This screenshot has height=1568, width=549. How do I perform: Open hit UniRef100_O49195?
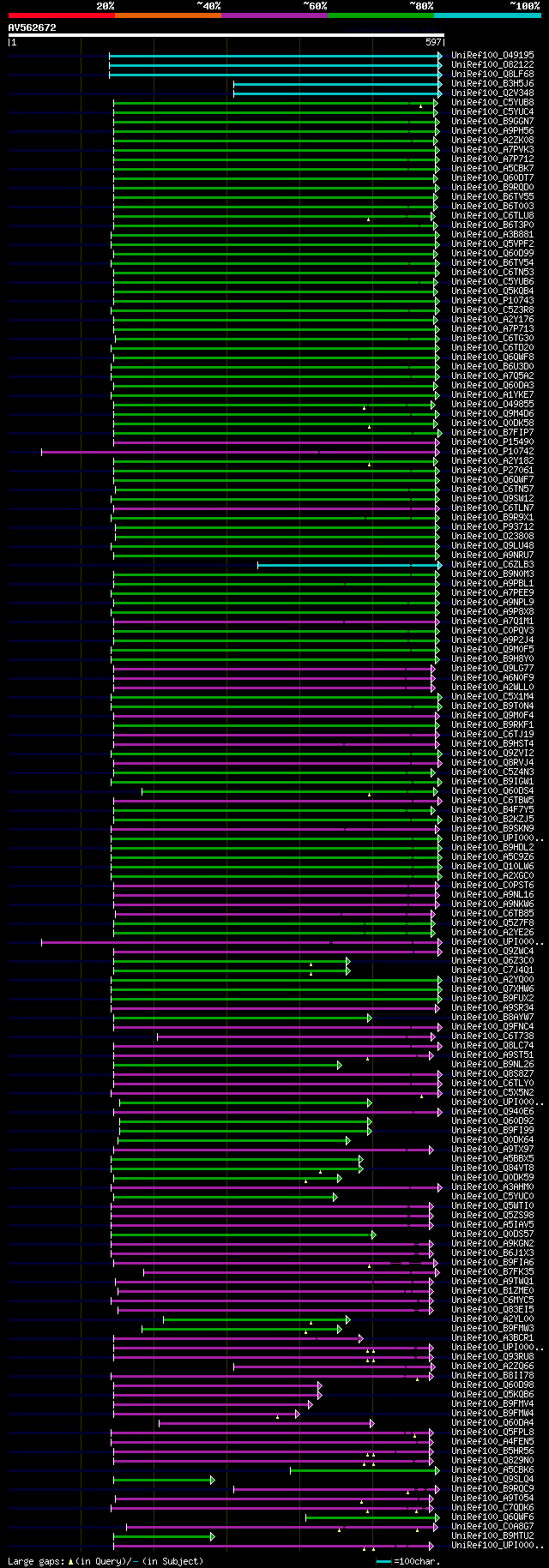[x=492, y=55]
